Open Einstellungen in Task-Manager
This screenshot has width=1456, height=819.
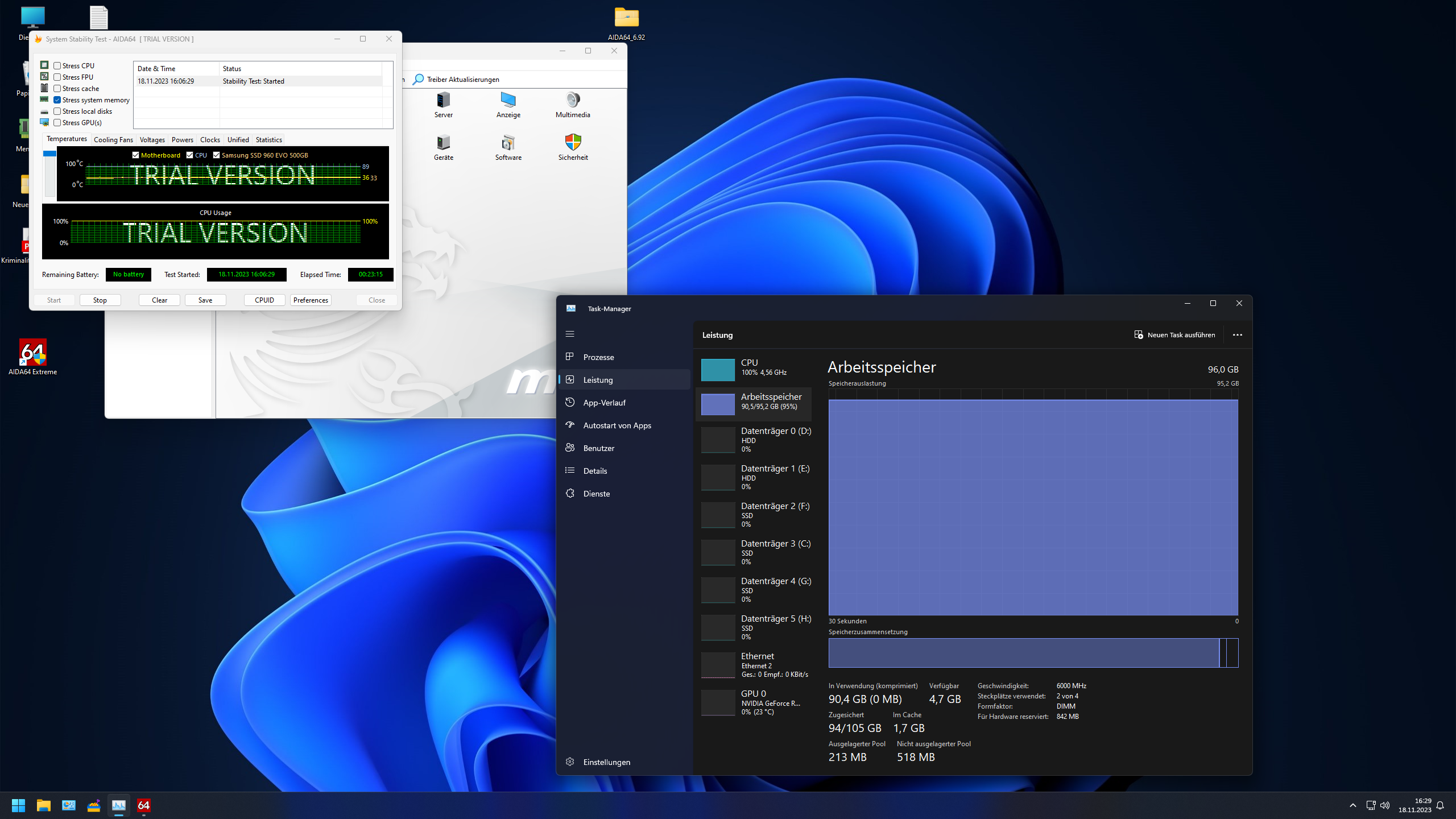624,762
